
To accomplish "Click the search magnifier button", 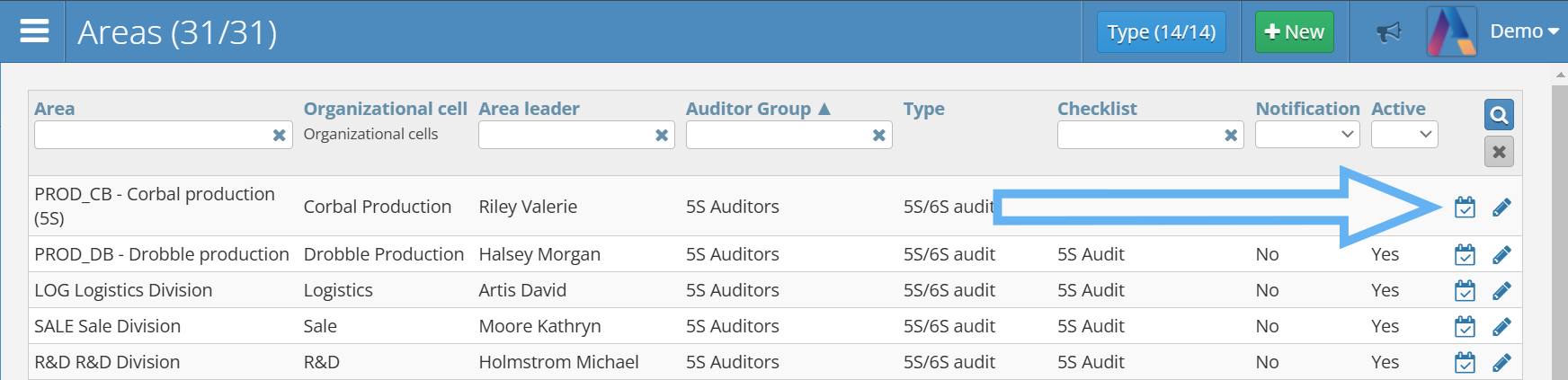I will click(1499, 115).
